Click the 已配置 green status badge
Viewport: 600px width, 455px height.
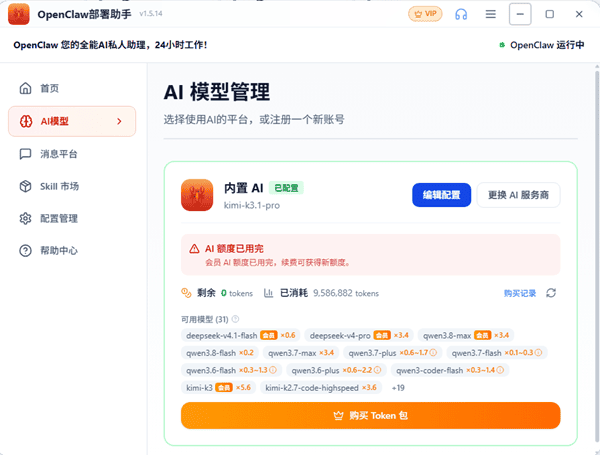click(x=286, y=188)
